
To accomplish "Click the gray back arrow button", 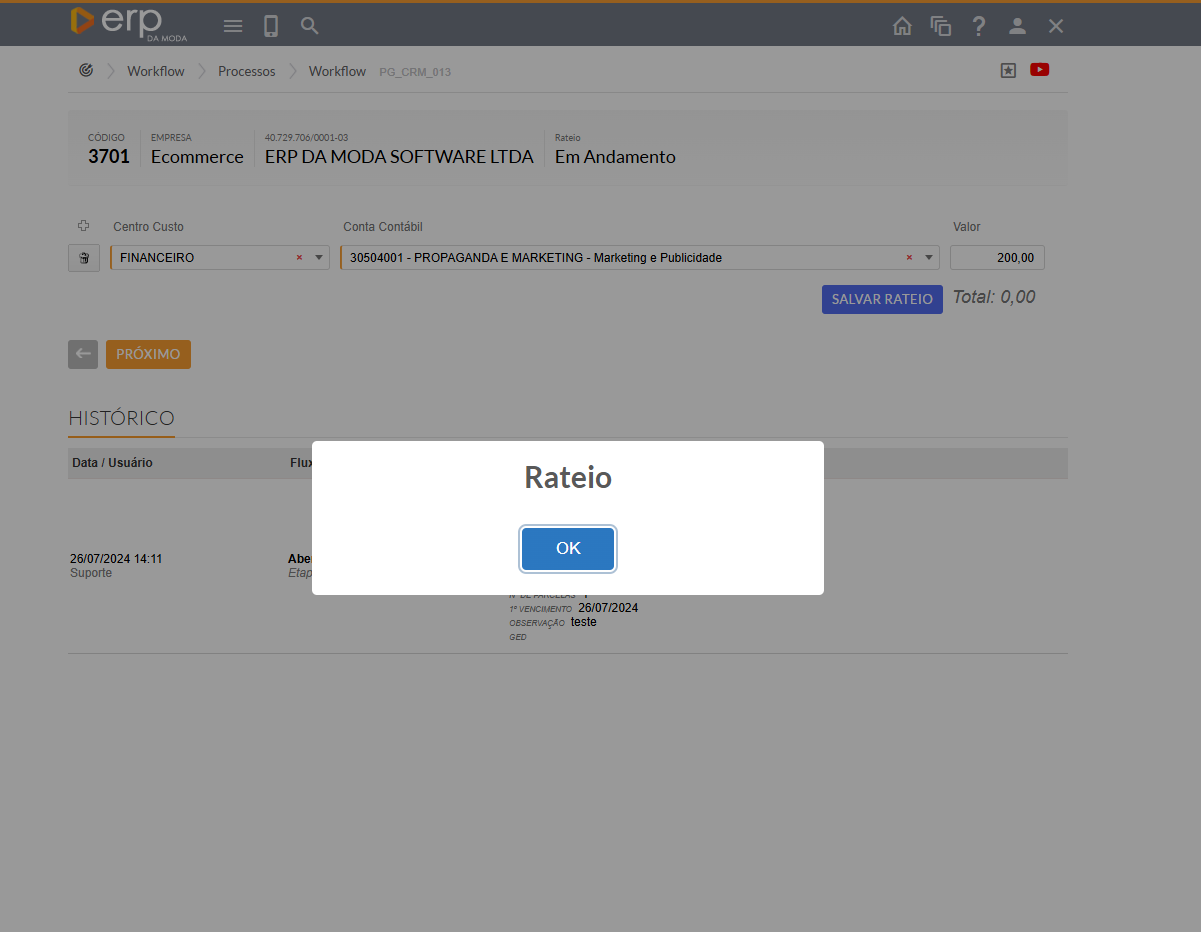I will coord(83,354).
